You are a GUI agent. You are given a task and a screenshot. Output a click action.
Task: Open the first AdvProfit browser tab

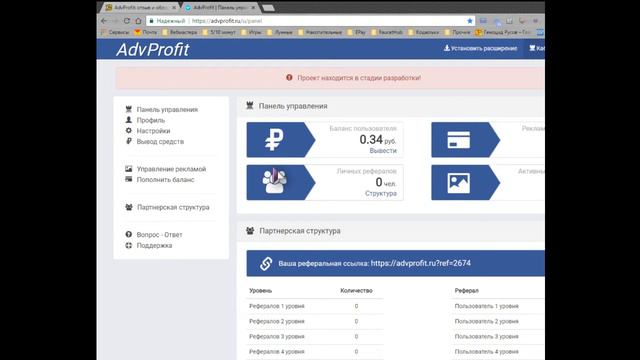tap(141, 7)
